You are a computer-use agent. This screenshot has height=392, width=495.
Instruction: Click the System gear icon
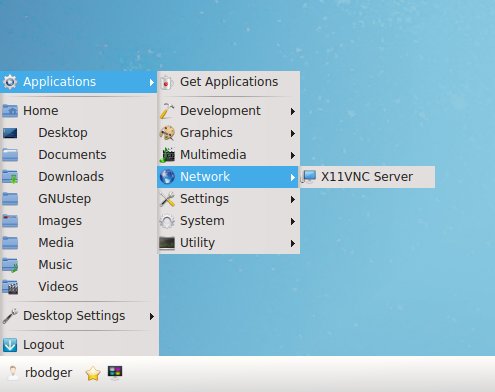(x=167, y=221)
